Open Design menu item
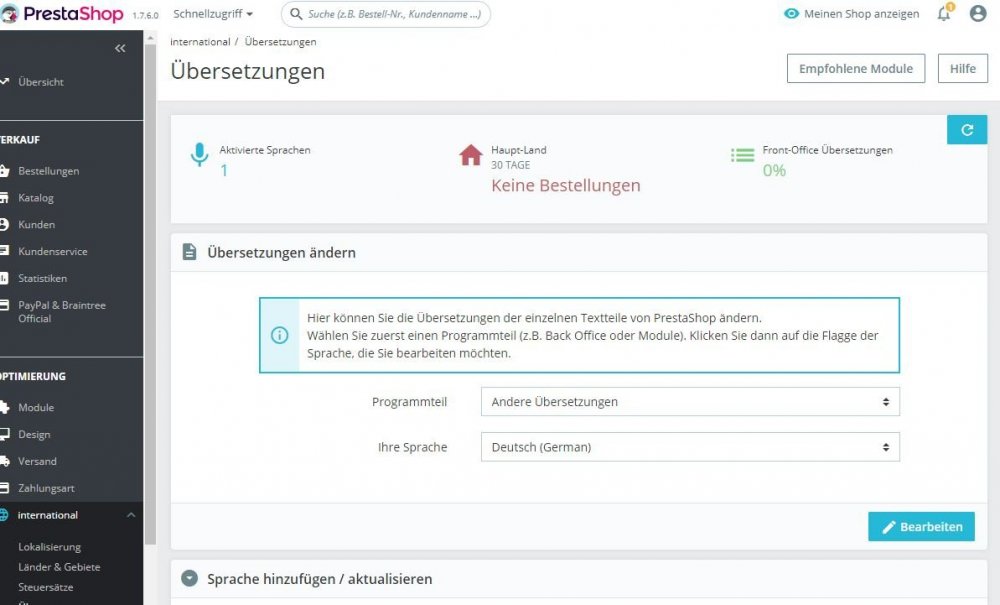Image resolution: width=1000 pixels, height=605 pixels. [x=34, y=434]
